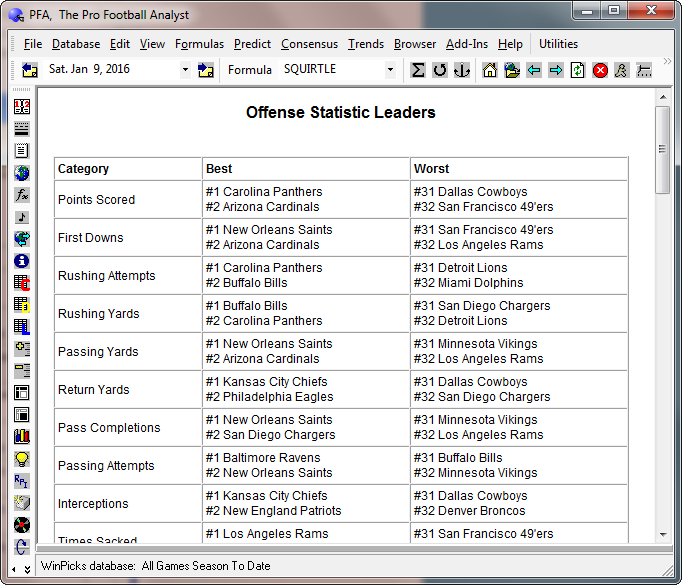The image size is (682, 585).
Task: Open the Consensus menu
Action: [x=309, y=44]
